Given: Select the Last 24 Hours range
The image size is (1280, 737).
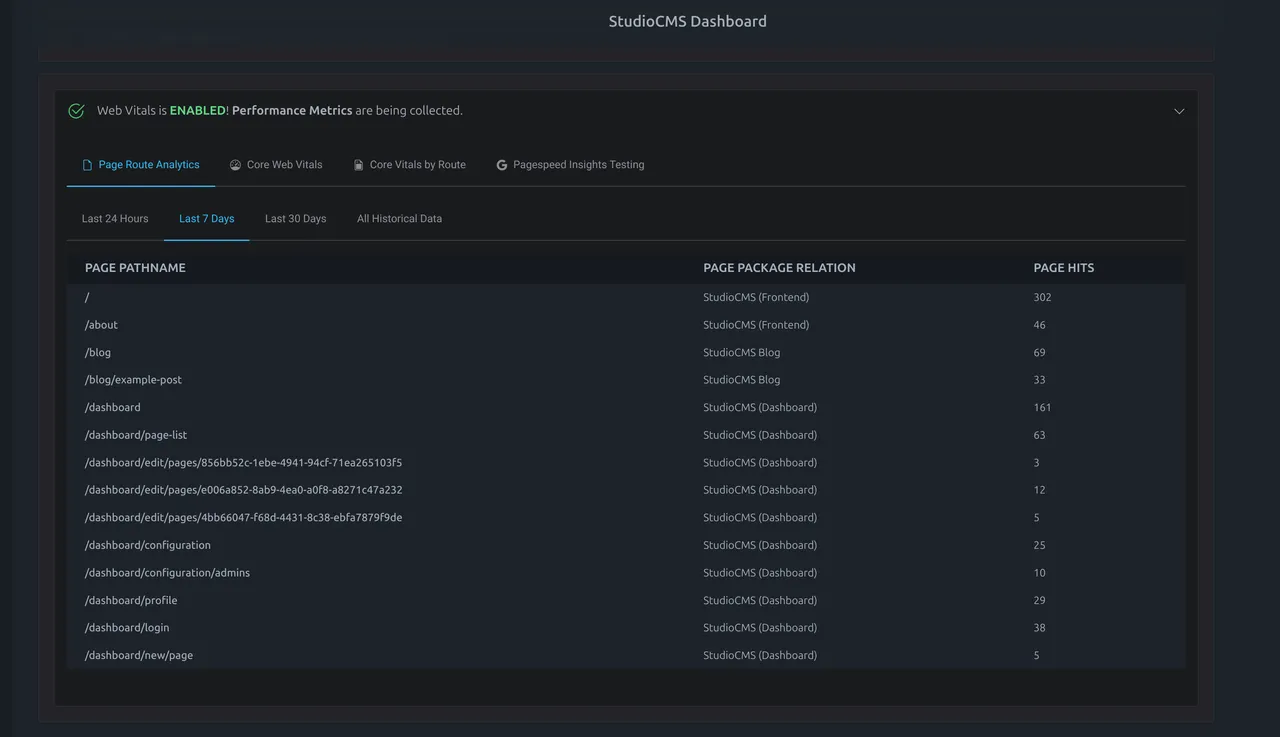Looking at the screenshot, I should [x=115, y=219].
